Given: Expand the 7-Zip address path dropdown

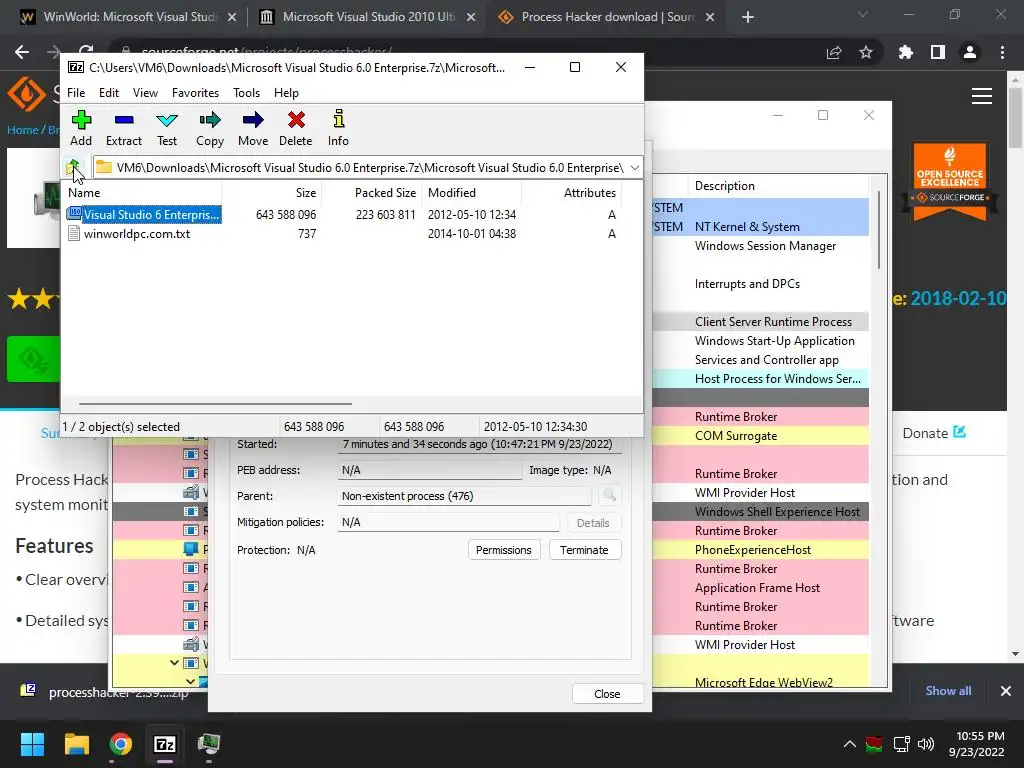Looking at the screenshot, I should (x=635, y=168).
